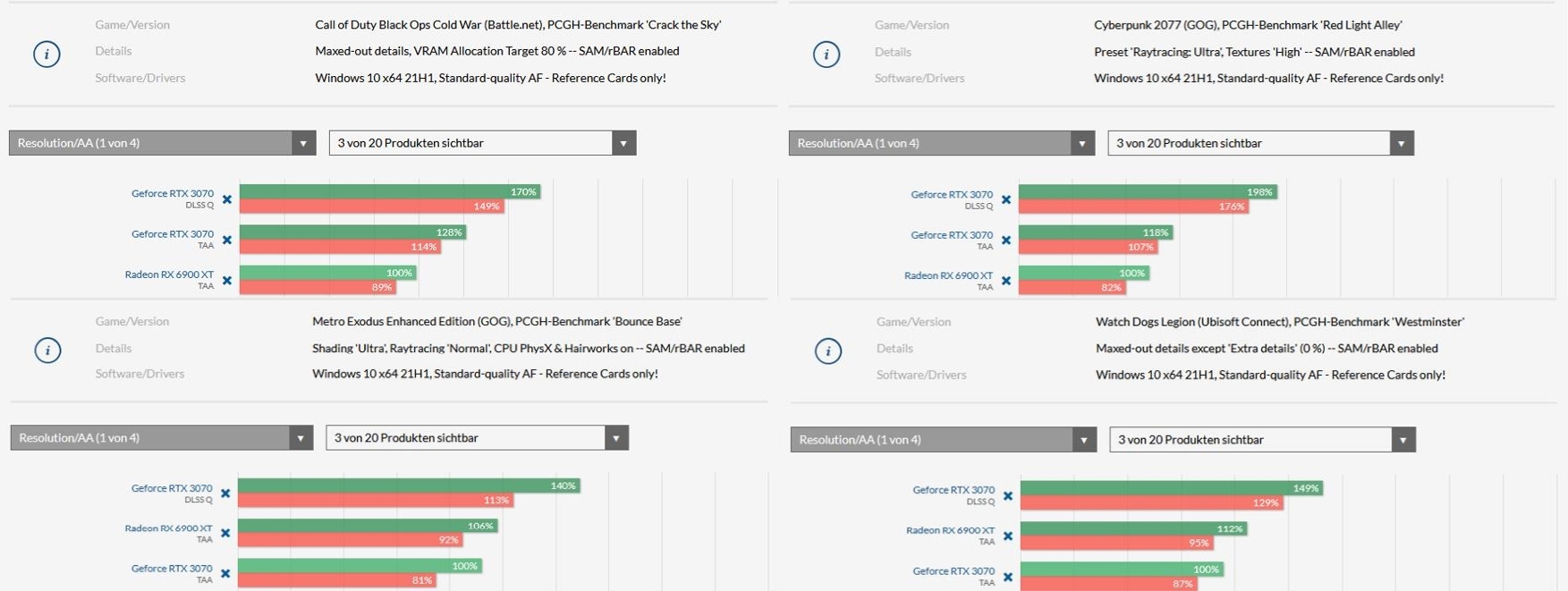Image resolution: width=1568 pixels, height=591 pixels.
Task: Open Resolution/AA dropdown for Cyberpunk 2077
Action: point(942,143)
